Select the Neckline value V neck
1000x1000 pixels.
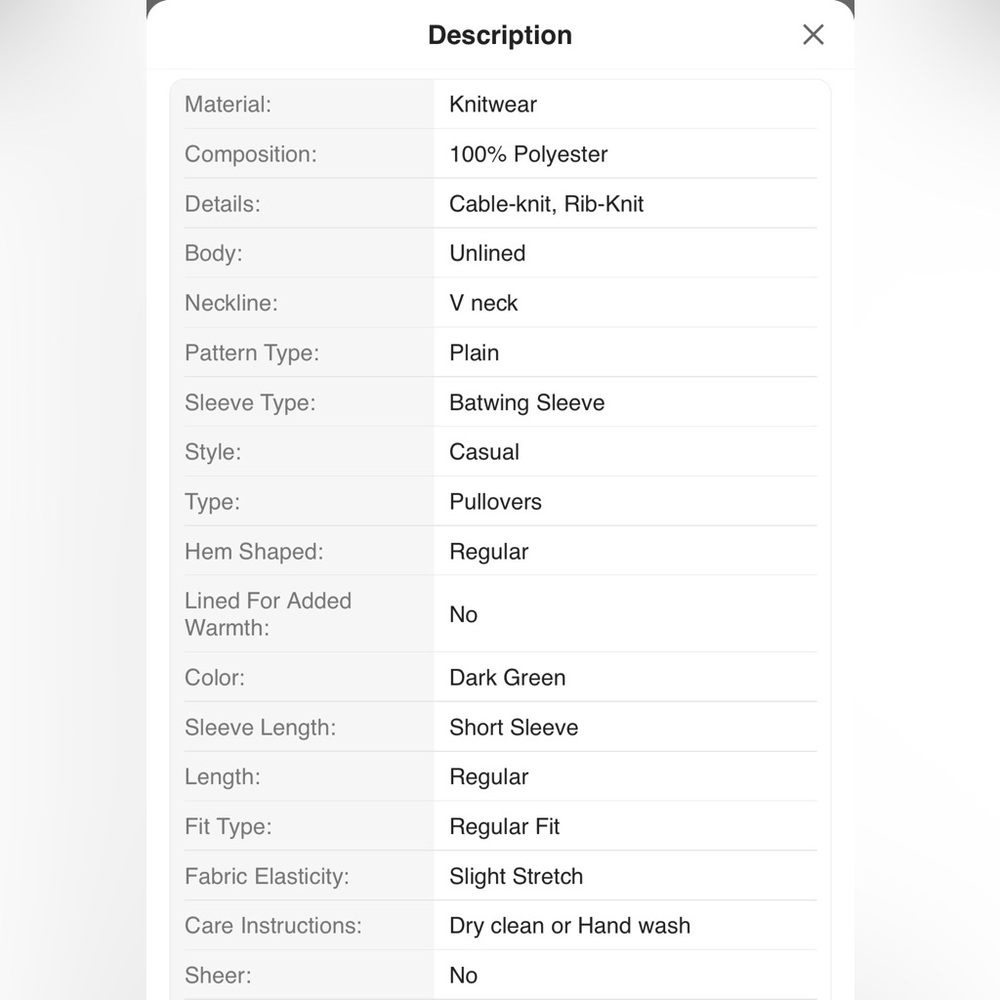(483, 303)
